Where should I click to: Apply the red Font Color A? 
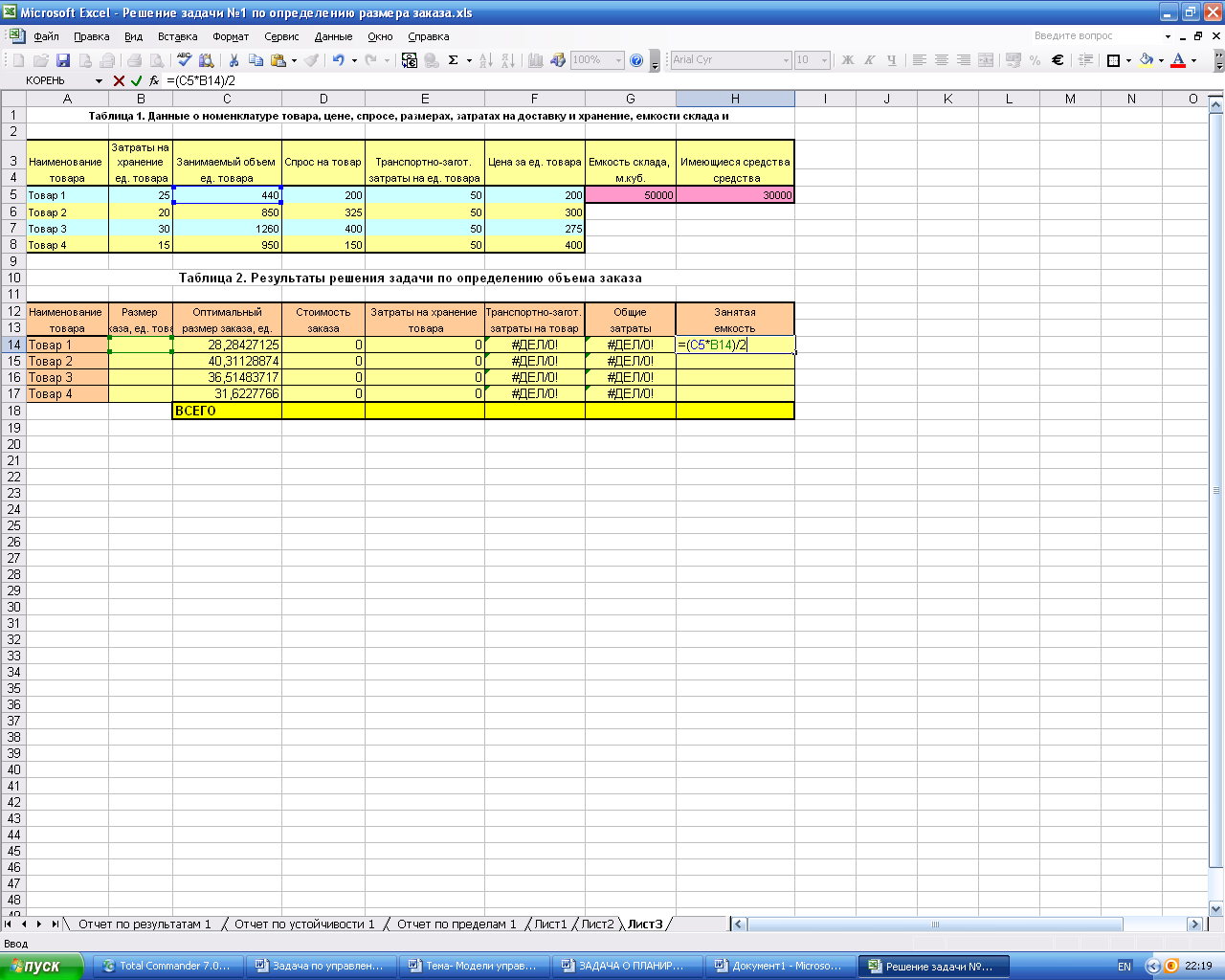[x=1178, y=59]
